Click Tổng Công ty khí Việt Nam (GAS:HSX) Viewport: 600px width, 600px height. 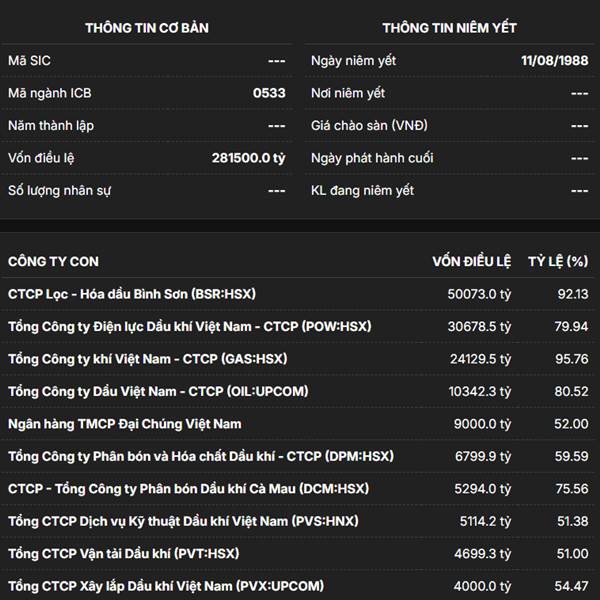coord(147,359)
